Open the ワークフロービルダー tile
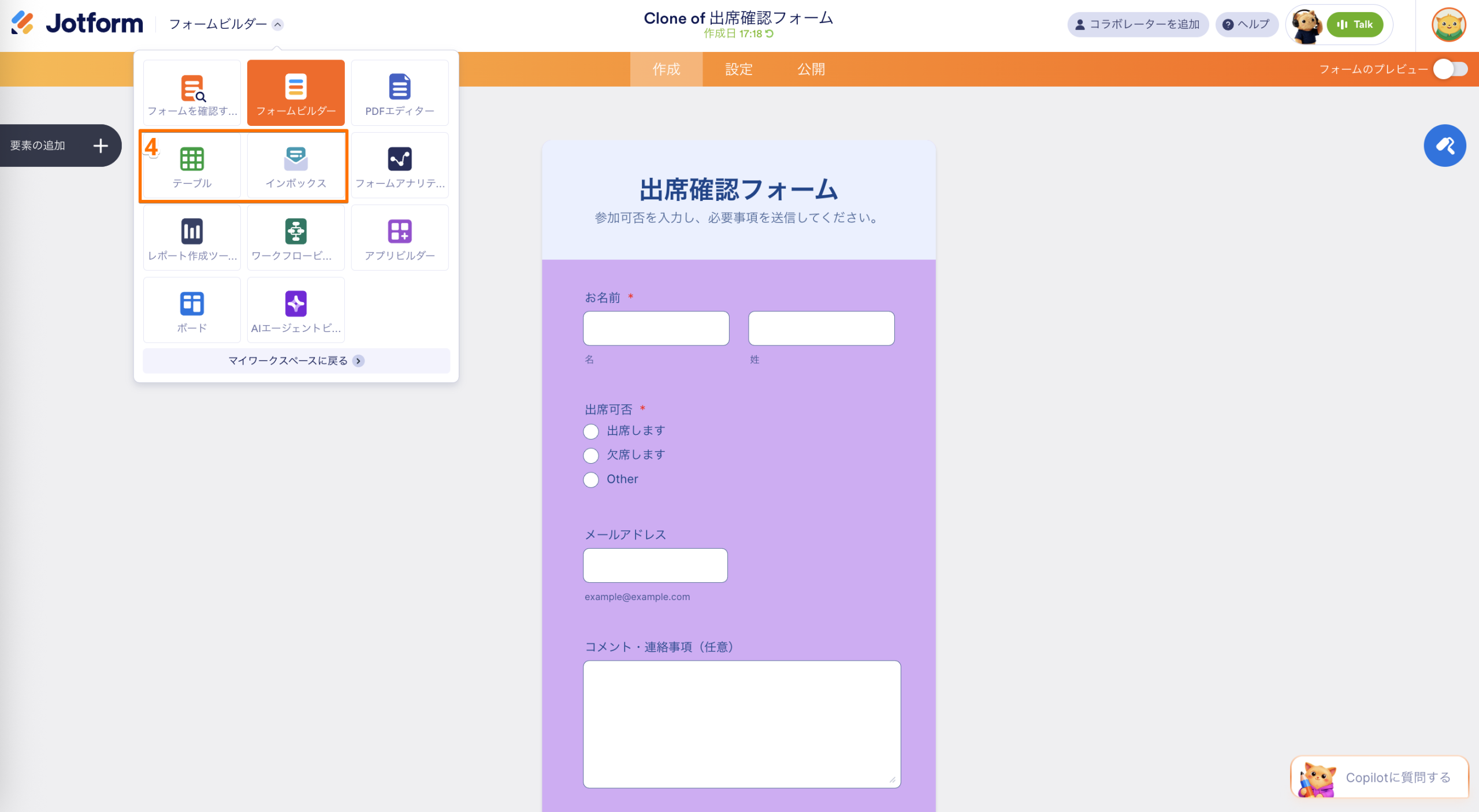The height and width of the screenshot is (812, 1479). (x=296, y=238)
